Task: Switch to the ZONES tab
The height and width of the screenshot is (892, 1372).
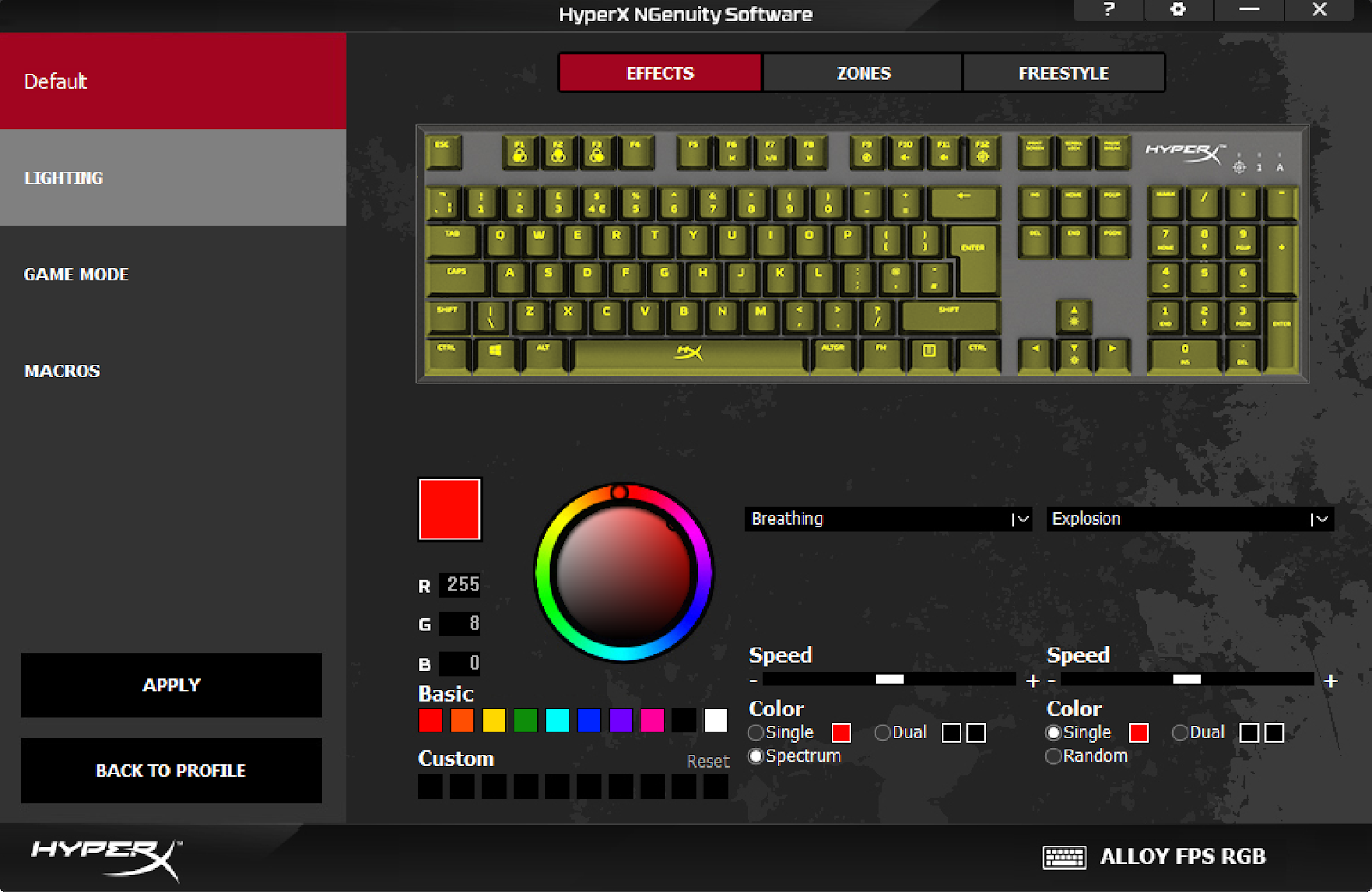Action: click(x=862, y=72)
